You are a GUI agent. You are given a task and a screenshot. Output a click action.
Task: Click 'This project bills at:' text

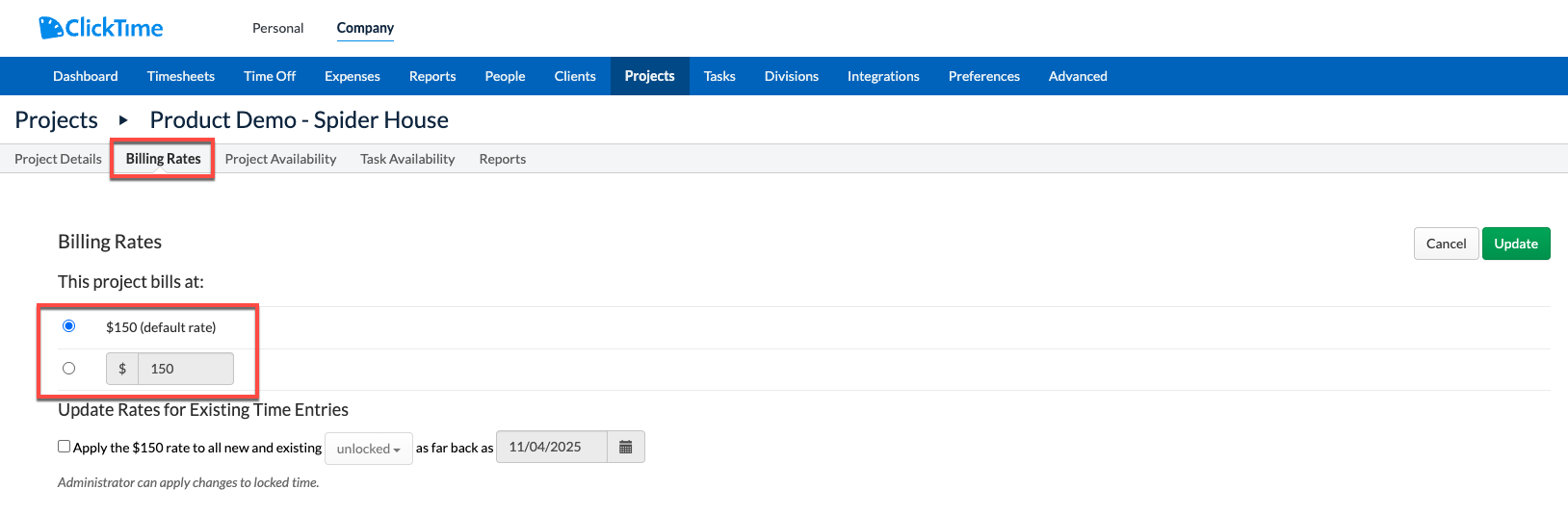point(131,282)
